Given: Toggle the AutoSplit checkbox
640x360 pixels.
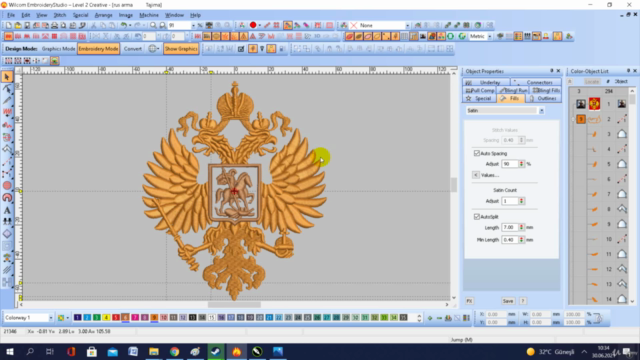Looking at the screenshot, I should (x=476, y=216).
